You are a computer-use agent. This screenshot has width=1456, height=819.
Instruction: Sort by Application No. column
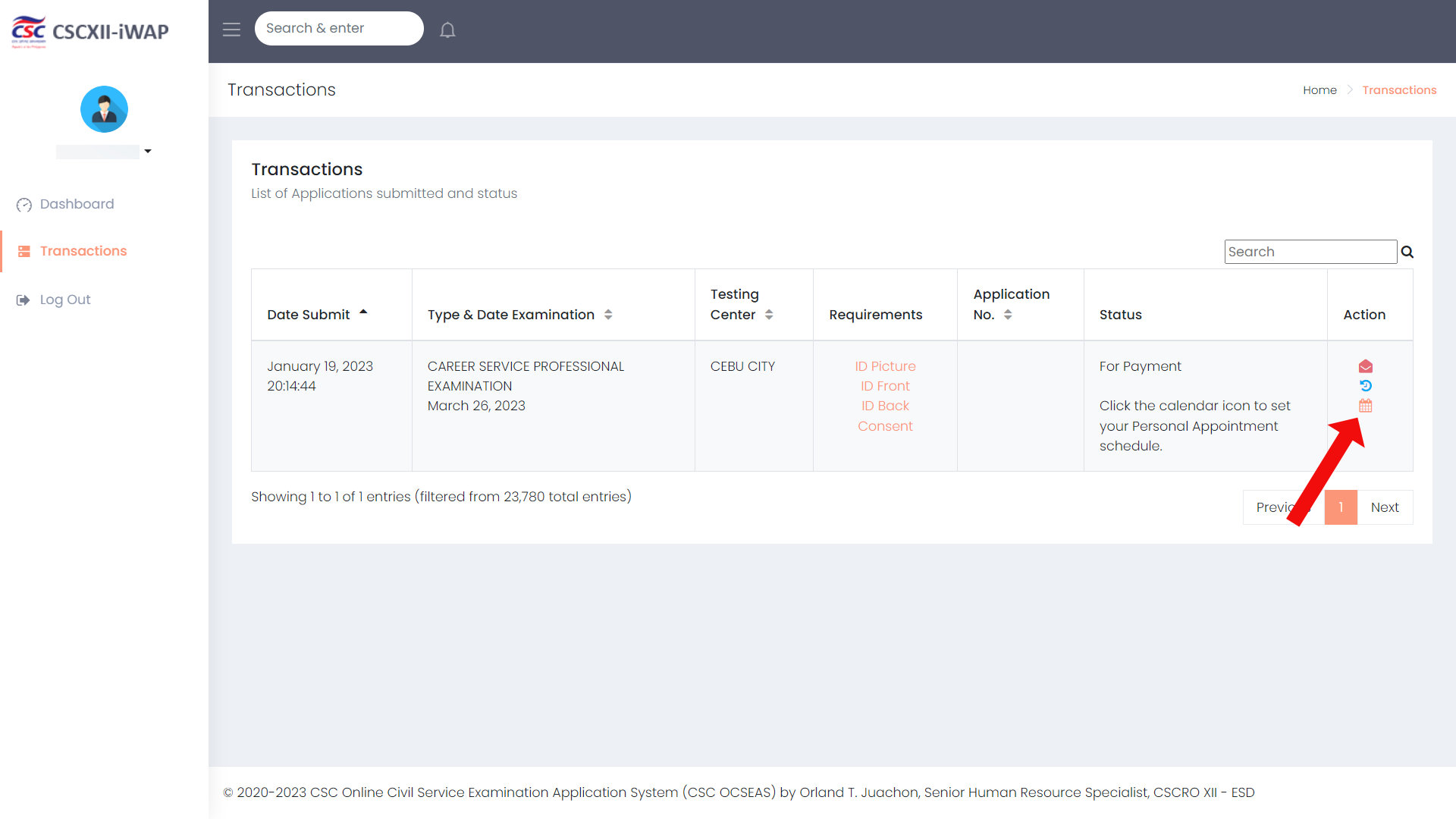1020,305
